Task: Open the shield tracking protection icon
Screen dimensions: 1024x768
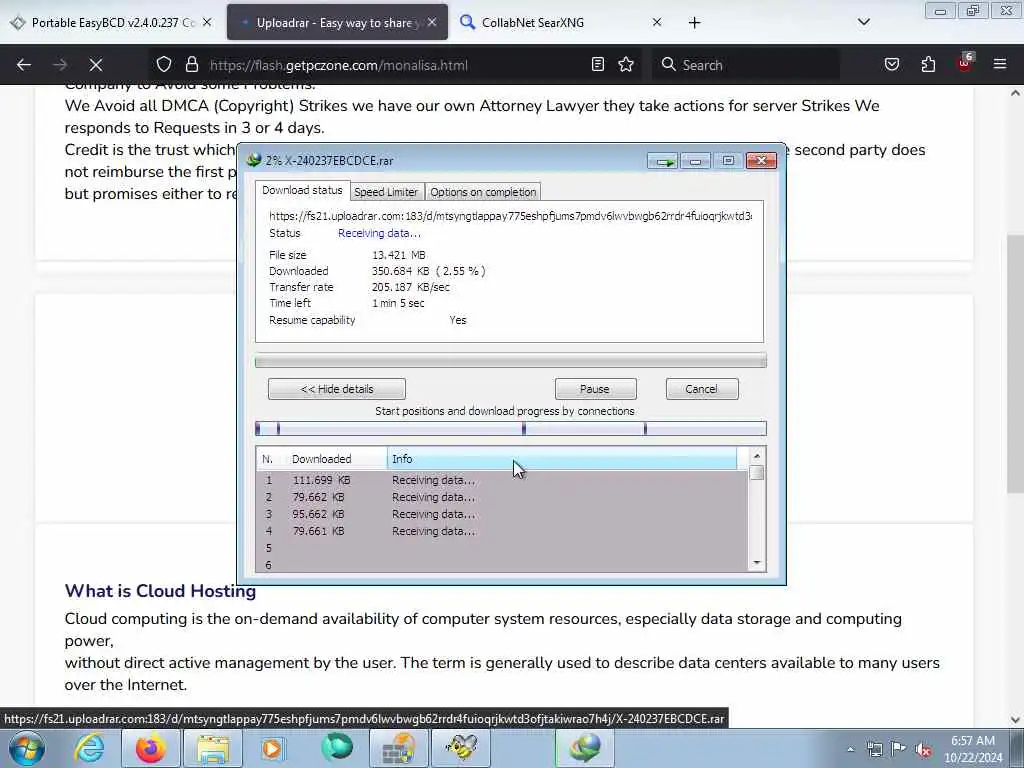Action: pyautogui.click(x=164, y=64)
